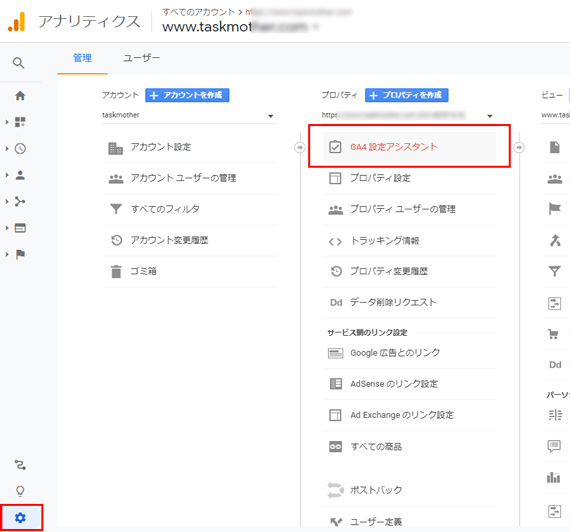Image resolution: width=570 pixels, height=532 pixels.
Task: Open プロパティ ユーザーの管理
Action: (x=409, y=209)
